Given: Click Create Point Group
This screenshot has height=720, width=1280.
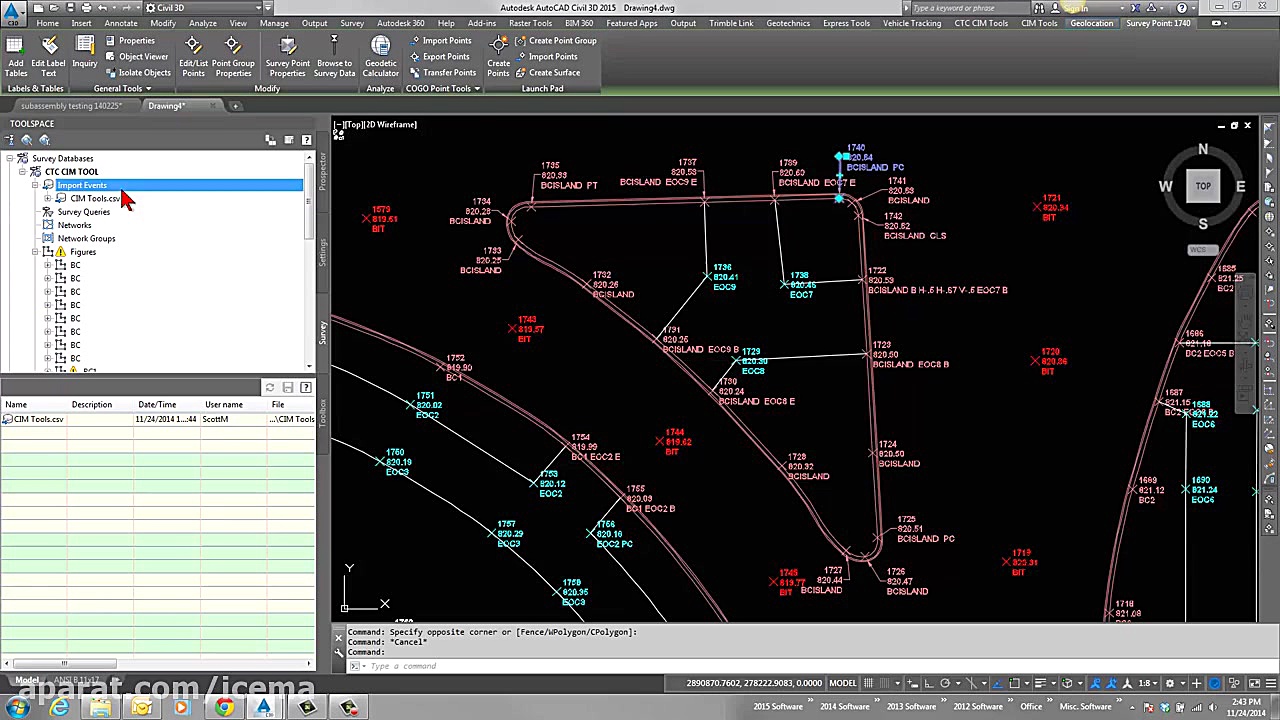Looking at the screenshot, I should pyautogui.click(x=555, y=41).
